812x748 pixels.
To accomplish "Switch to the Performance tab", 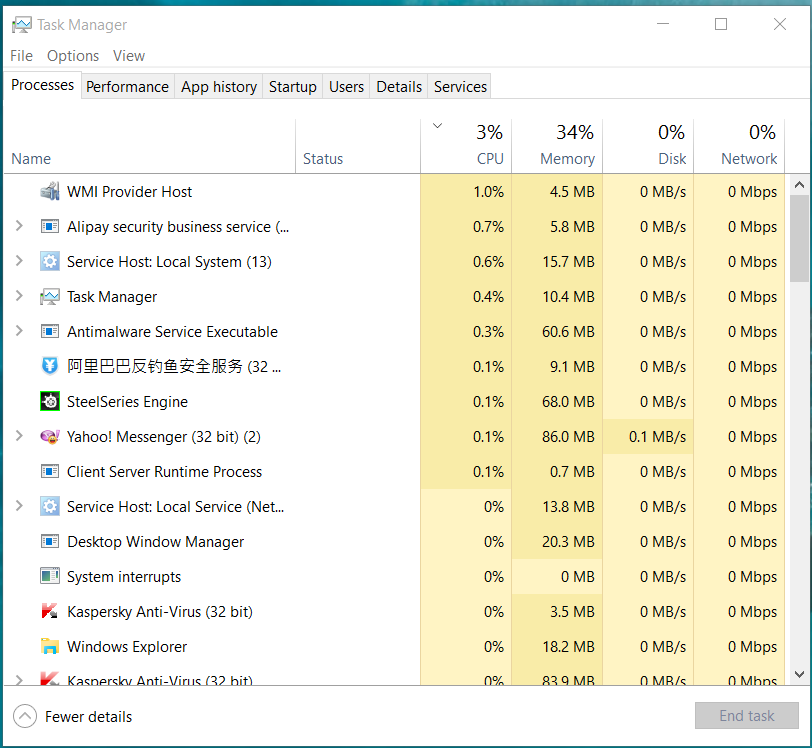I will (x=127, y=87).
